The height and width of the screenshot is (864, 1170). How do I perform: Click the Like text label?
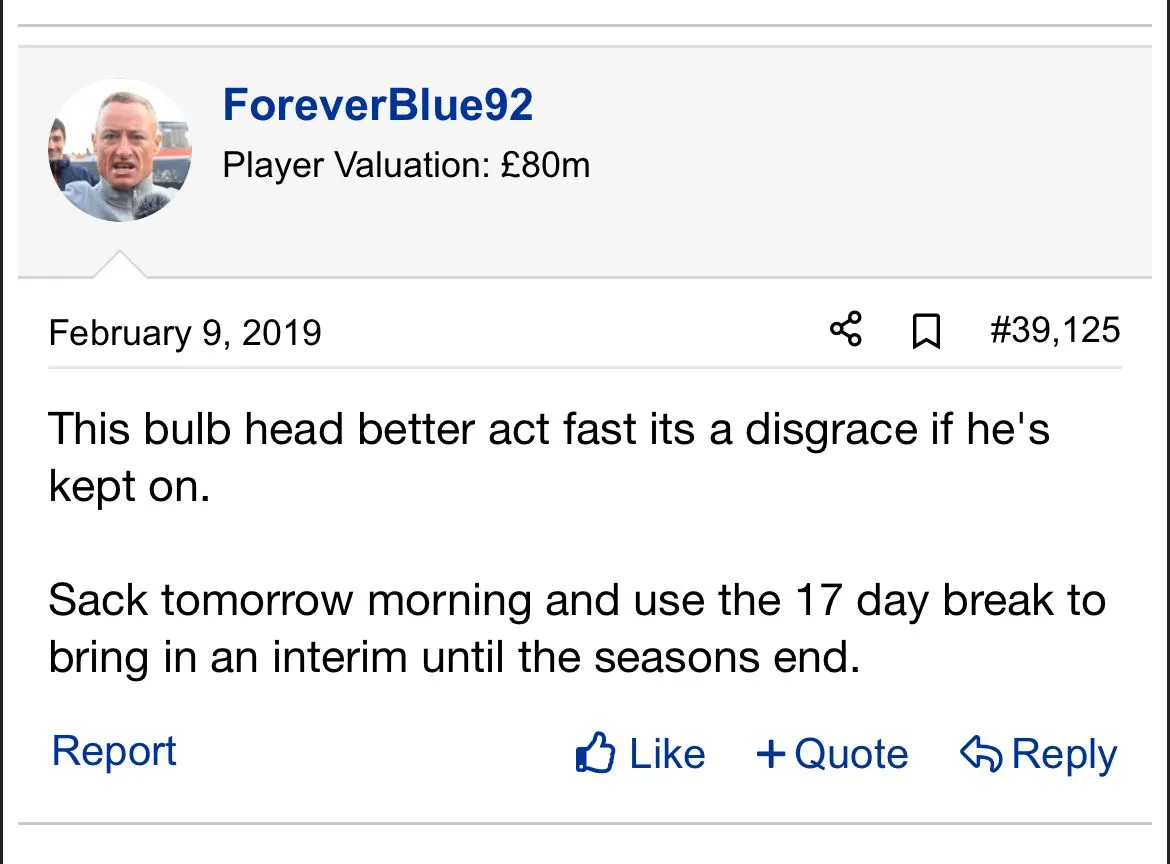click(x=667, y=754)
